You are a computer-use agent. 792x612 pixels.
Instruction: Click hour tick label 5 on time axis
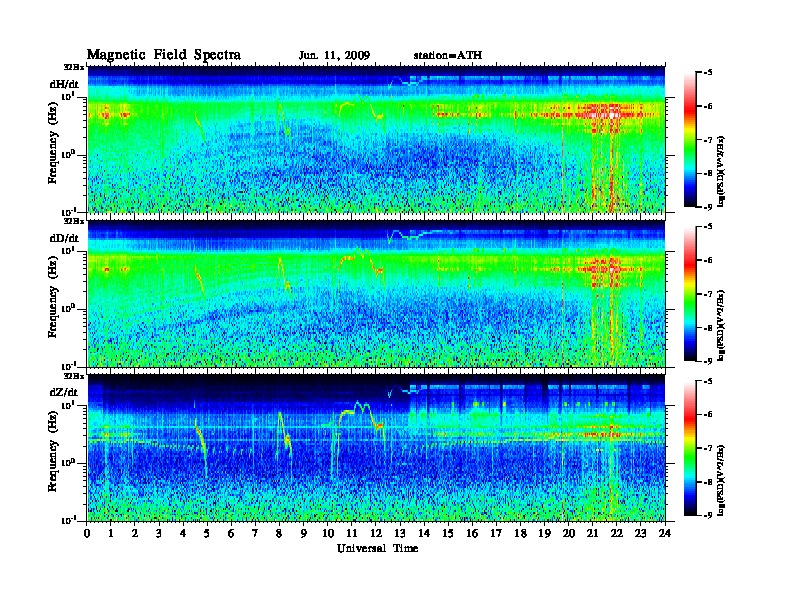click(x=207, y=534)
